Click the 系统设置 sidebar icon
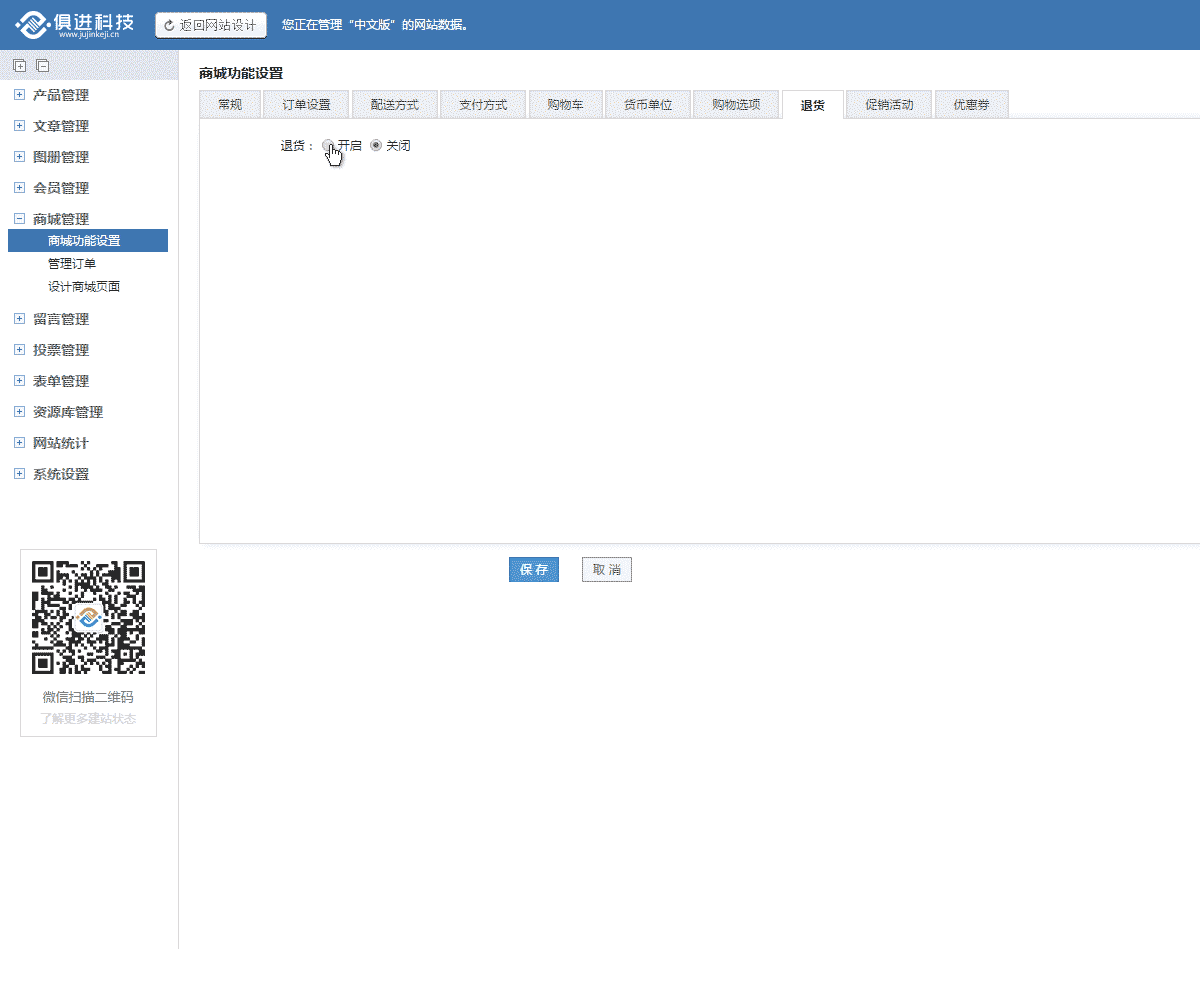 18,474
